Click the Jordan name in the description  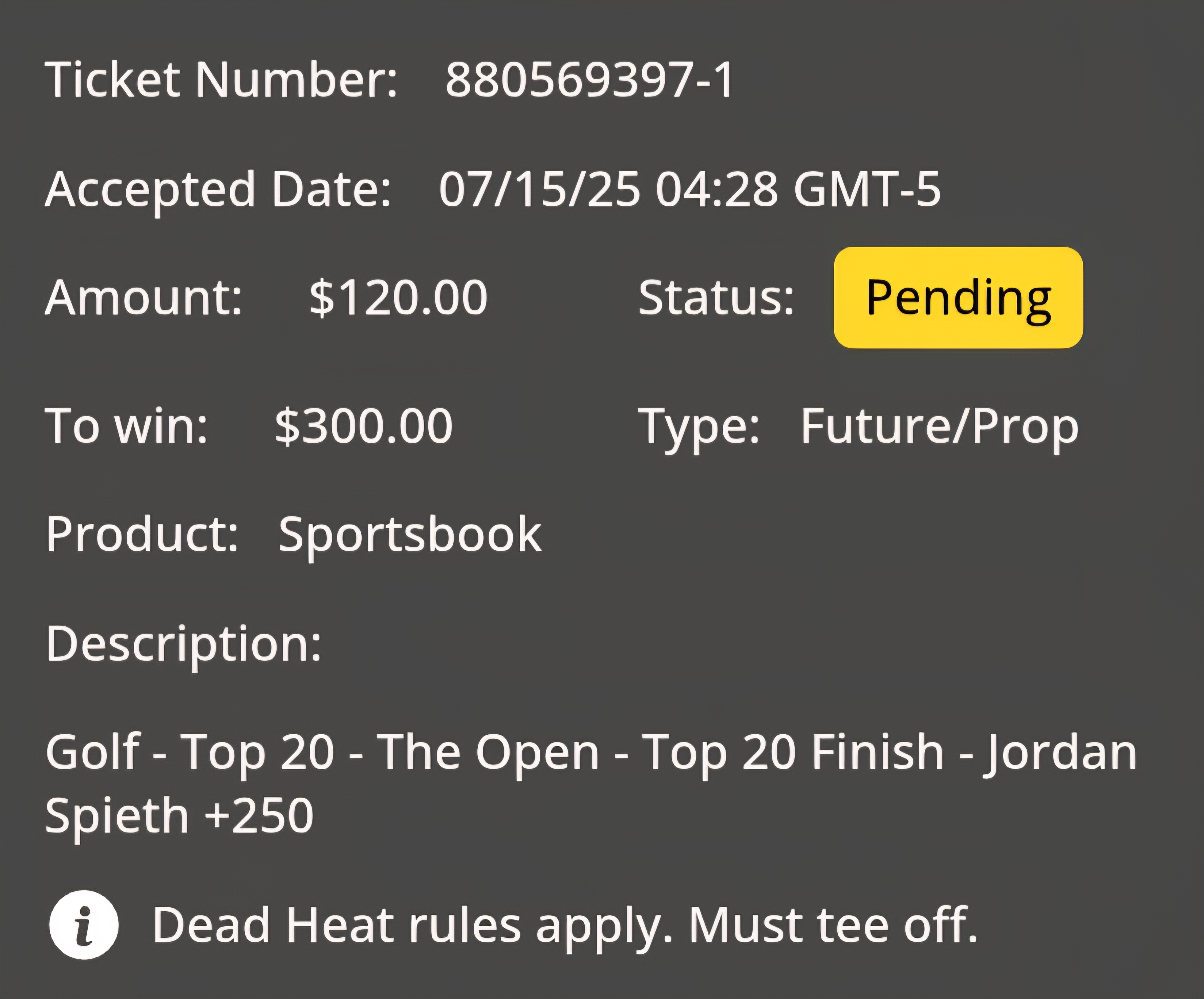1061,753
